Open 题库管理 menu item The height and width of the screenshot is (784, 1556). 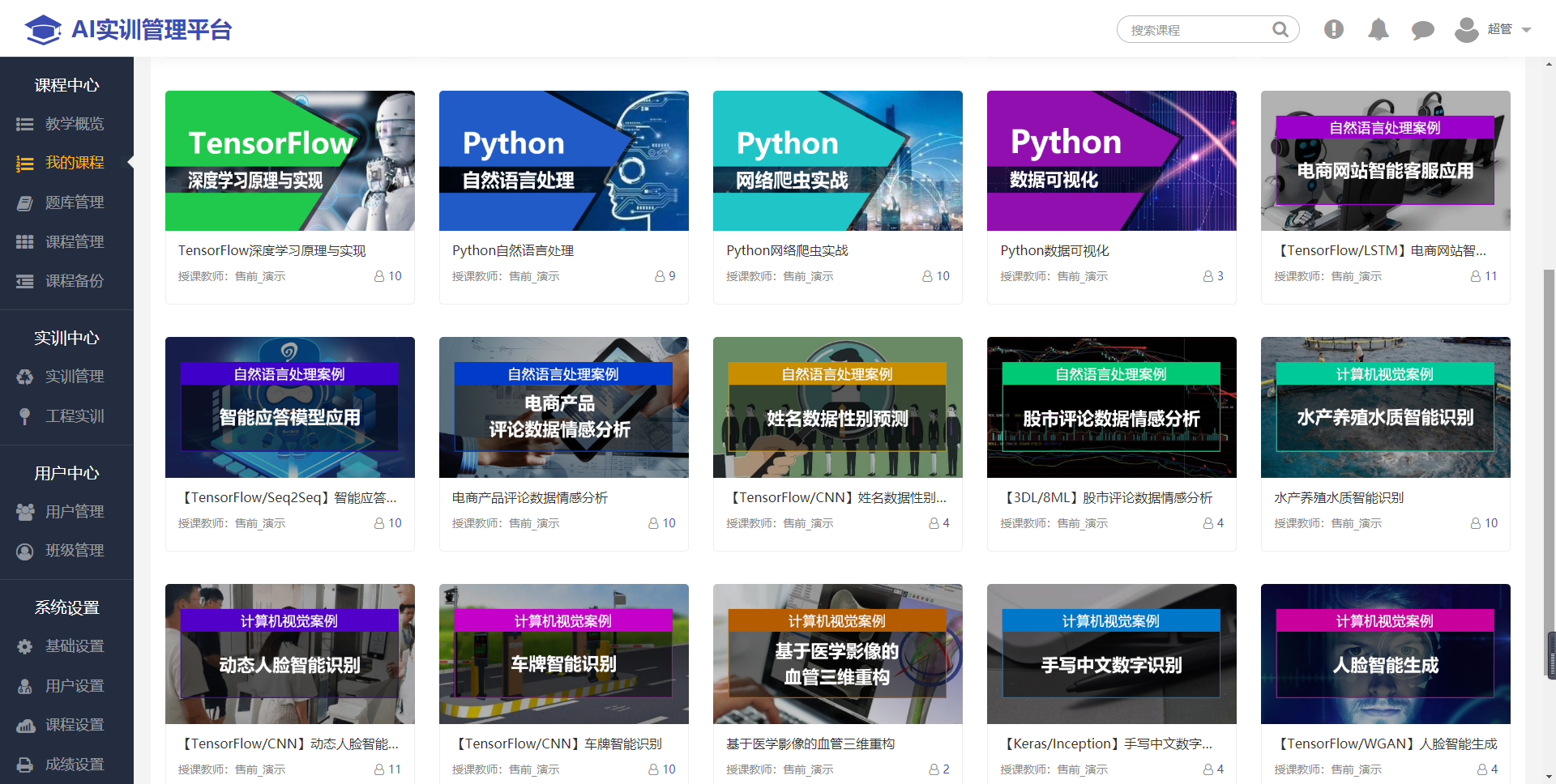[75, 202]
